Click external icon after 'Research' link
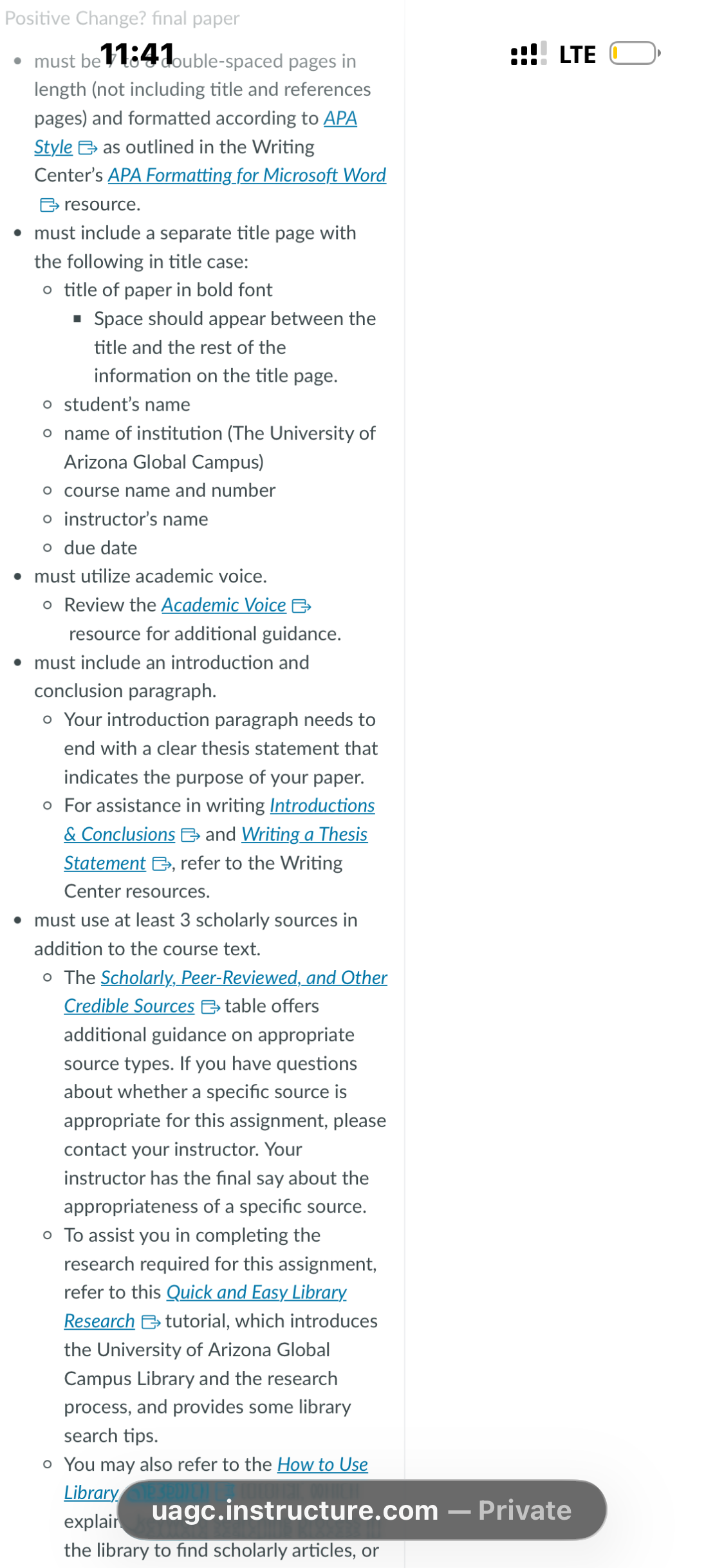The image size is (724, 1568). click(x=151, y=1322)
